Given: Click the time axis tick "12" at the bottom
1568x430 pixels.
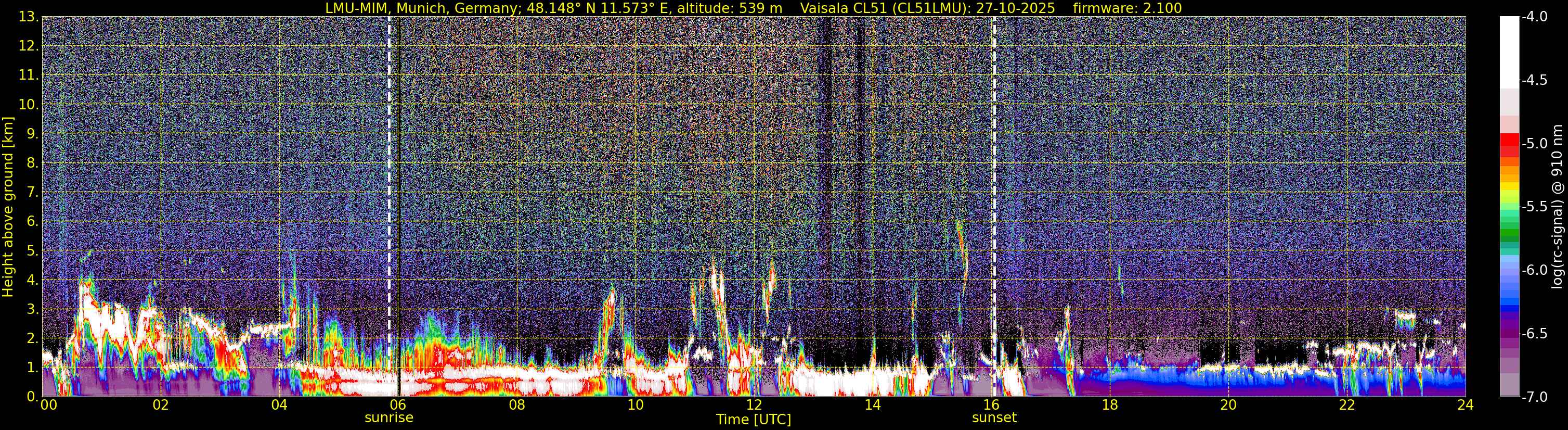Looking at the screenshot, I should [754, 404].
